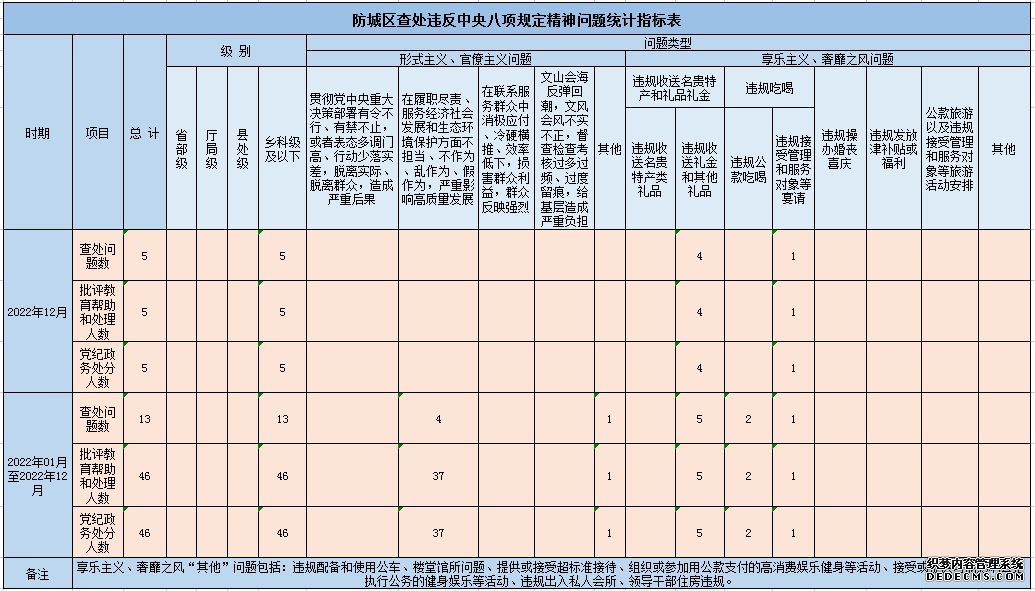Select the 其他 header under 形式主义 group
The width and height of the screenshot is (1035, 591).
click(x=610, y=149)
